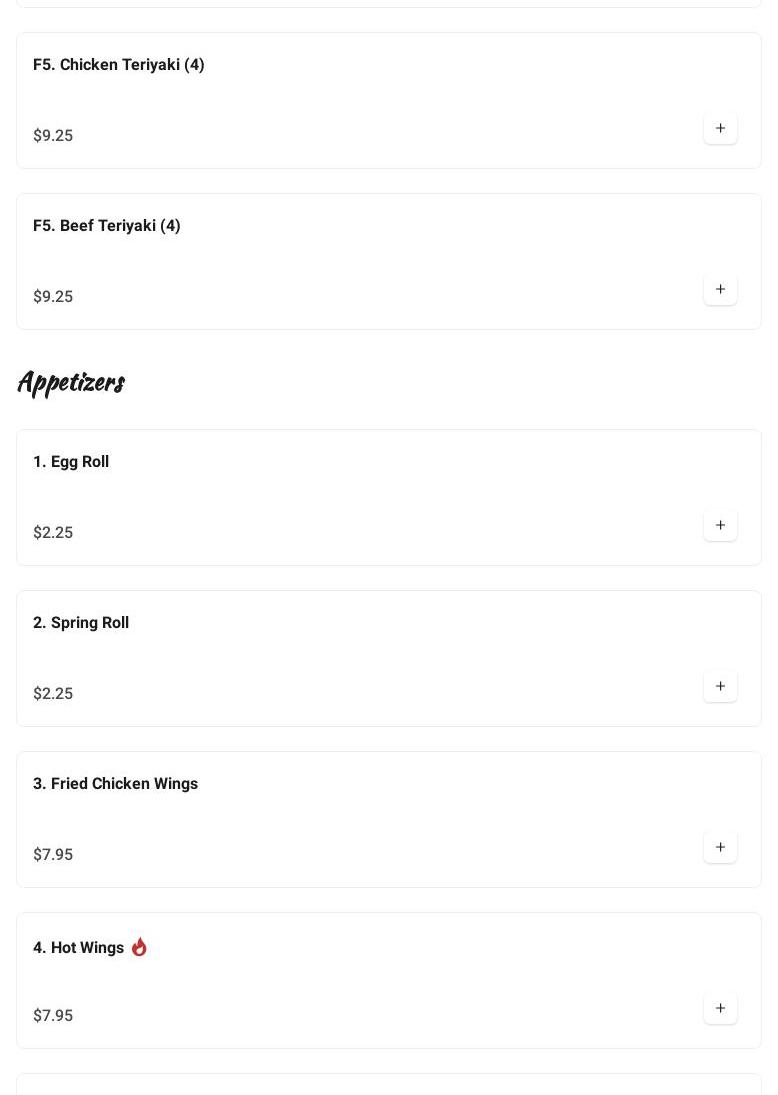
Task: Click the $9.25 price under Beef Teriyaki
Action: click(x=53, y=297)
